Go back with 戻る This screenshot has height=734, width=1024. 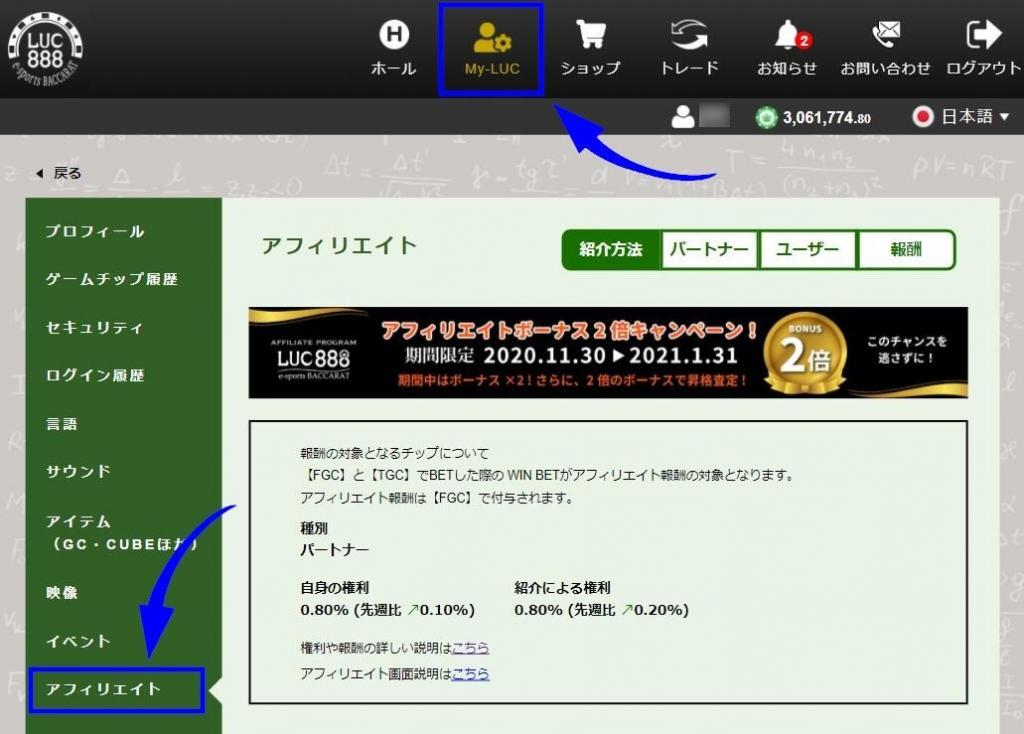pos(59,173)
